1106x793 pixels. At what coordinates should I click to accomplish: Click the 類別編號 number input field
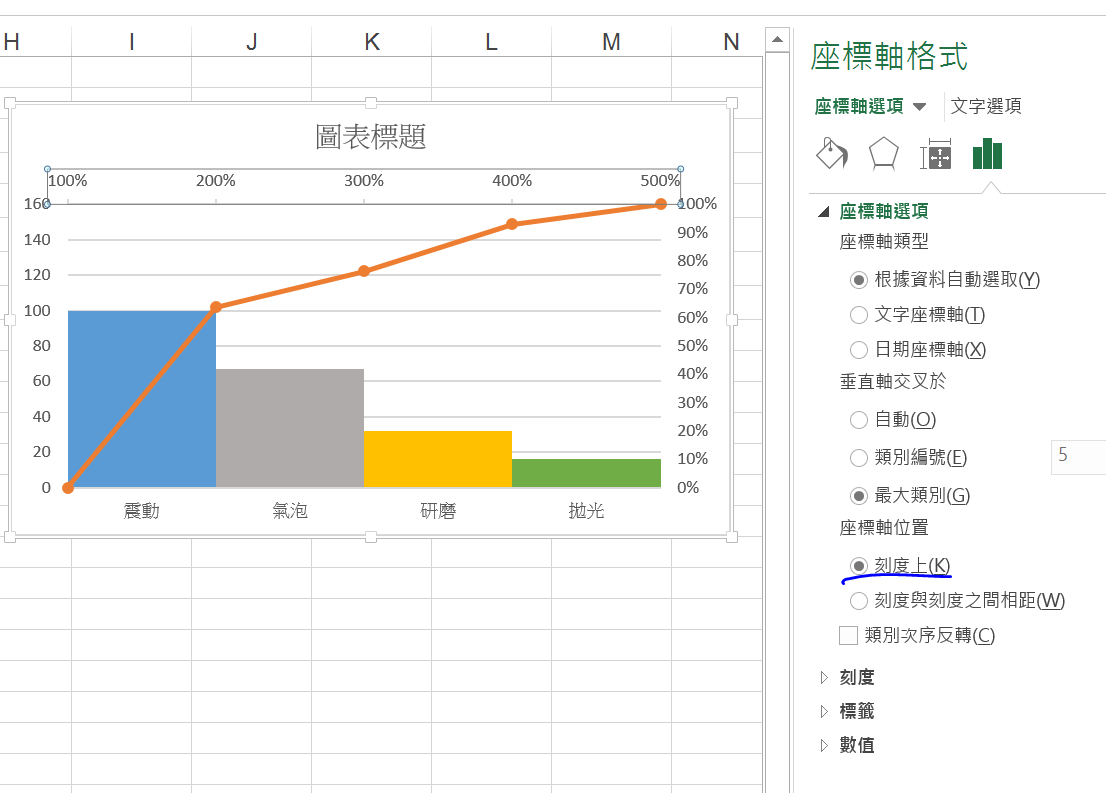click(x=1078, y=456)
